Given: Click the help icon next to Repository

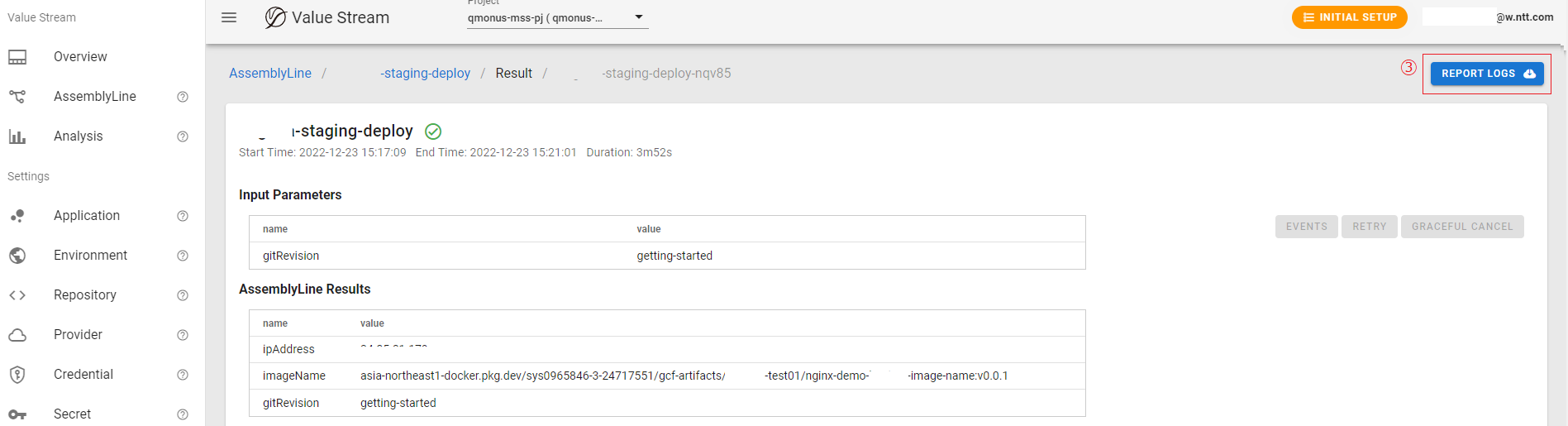Looking at the screenshot, I should coord(183,295).
